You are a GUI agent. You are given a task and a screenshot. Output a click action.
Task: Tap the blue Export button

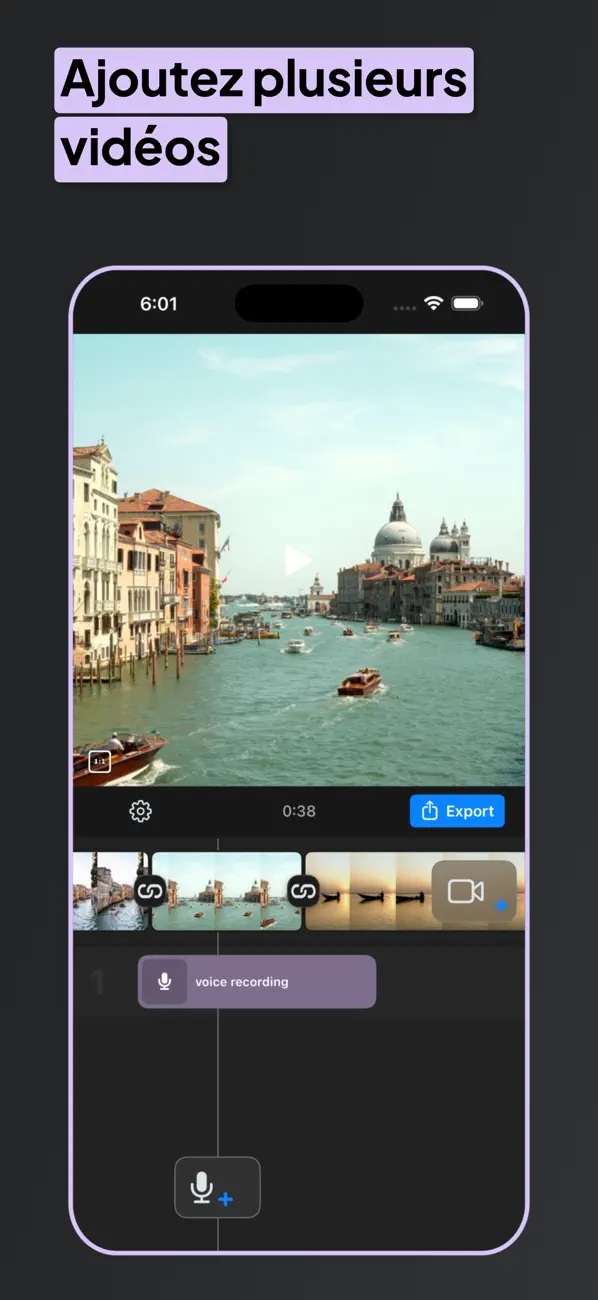(457, 811)
